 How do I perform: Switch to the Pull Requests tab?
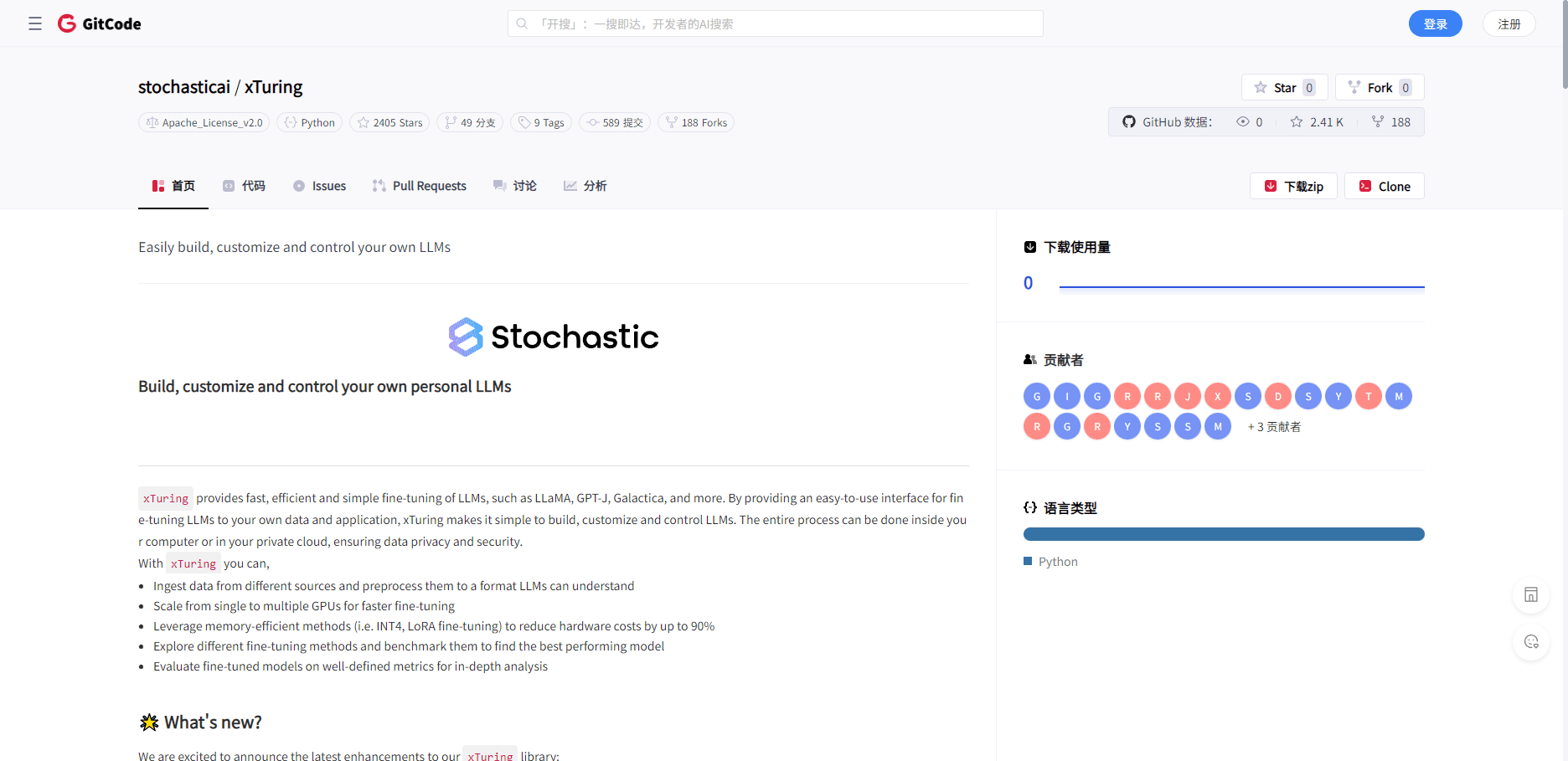click(420, 186)
